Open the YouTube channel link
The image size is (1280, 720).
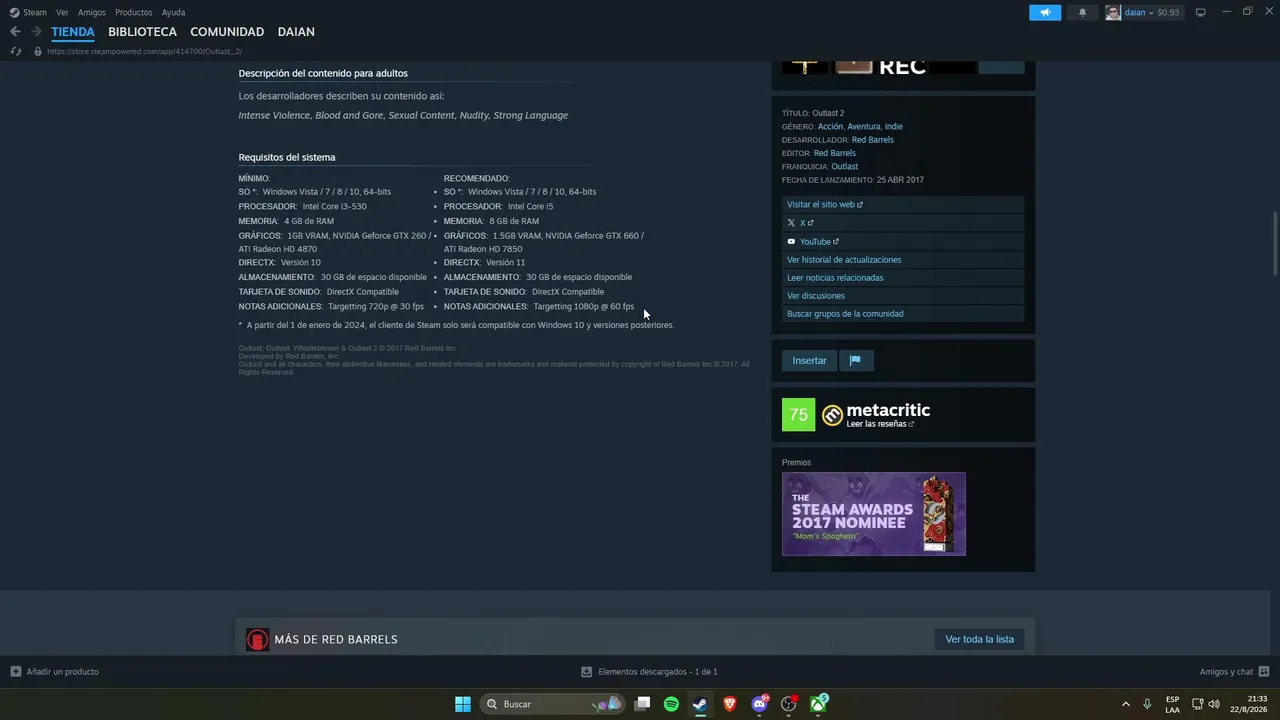pyautogui.click(x=903, y=241)
